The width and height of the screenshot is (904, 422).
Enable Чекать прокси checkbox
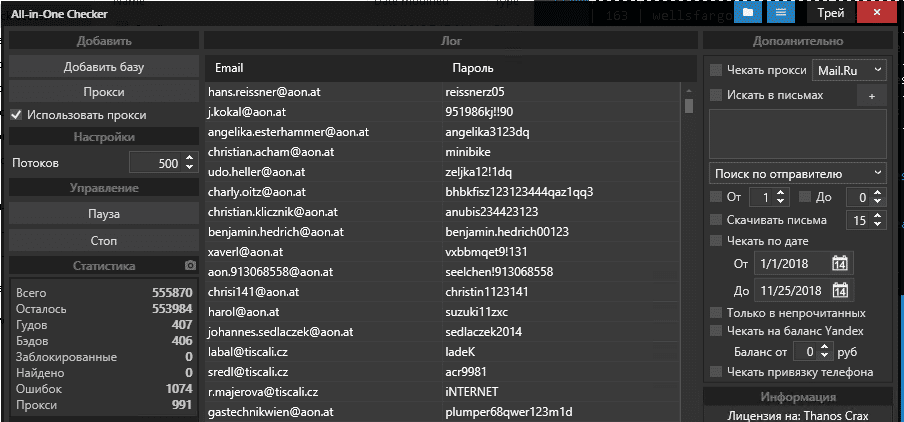(716, 70)
